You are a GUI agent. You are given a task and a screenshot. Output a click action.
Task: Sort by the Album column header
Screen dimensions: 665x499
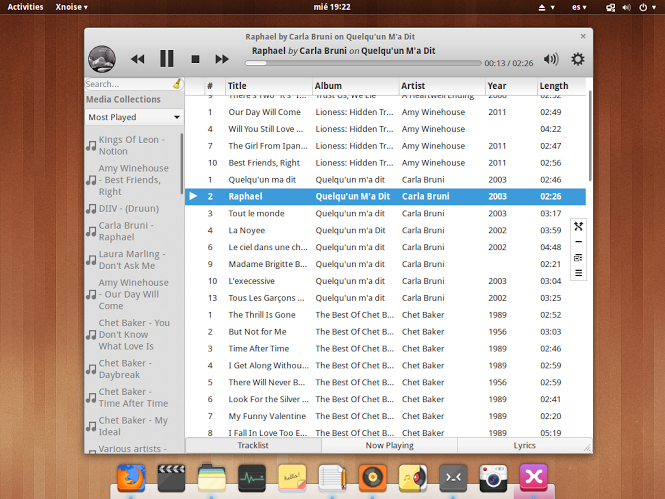pyautogui.click(x=355, y=86)
